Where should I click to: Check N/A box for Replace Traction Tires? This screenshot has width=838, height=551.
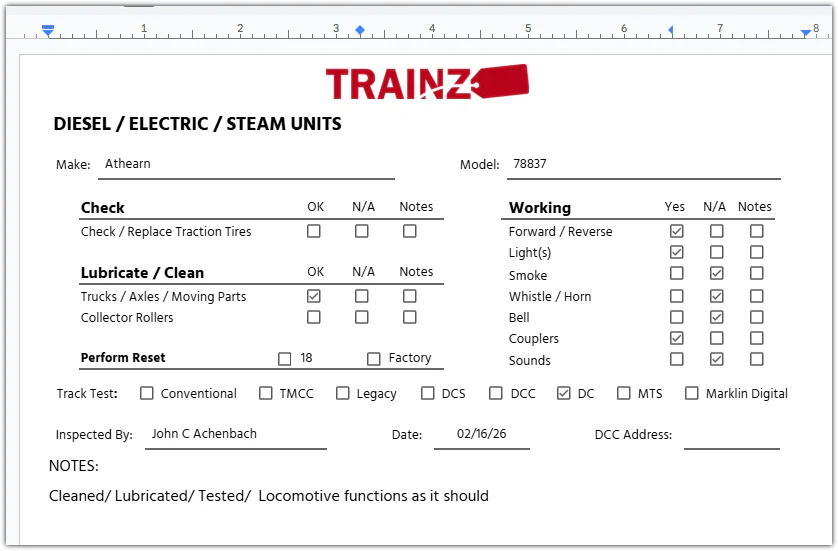click(x=362, y=231)
